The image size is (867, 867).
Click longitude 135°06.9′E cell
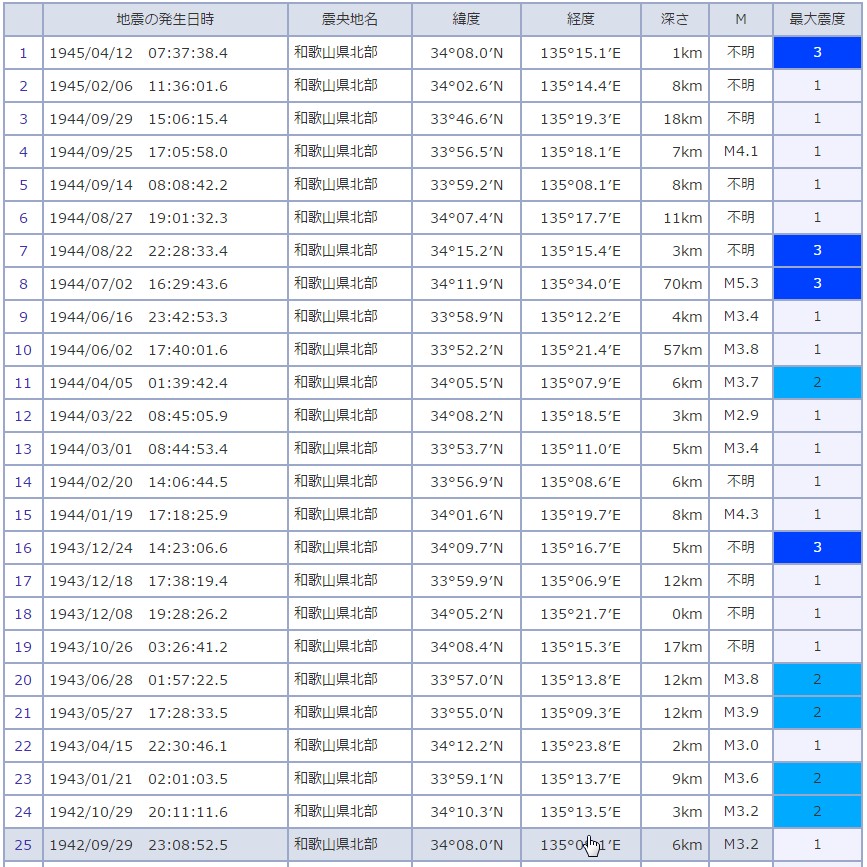(581, 581)
